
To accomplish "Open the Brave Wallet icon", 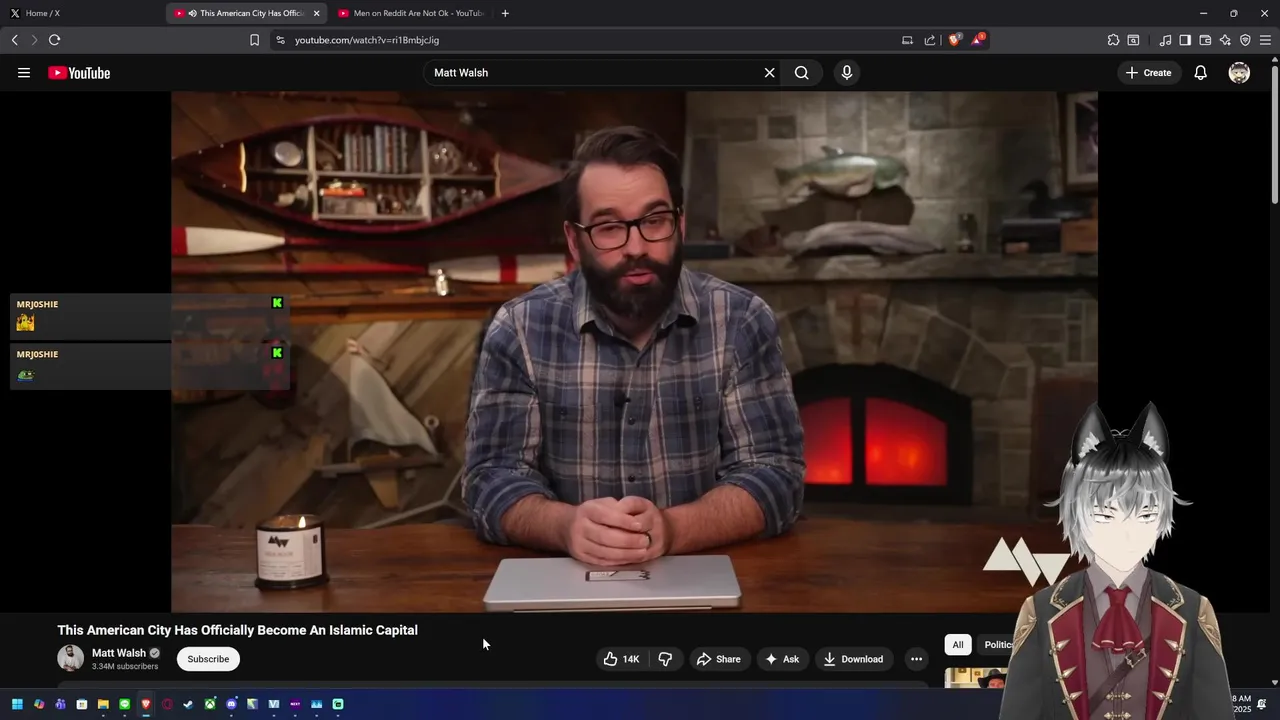I will coord(1205,40).
